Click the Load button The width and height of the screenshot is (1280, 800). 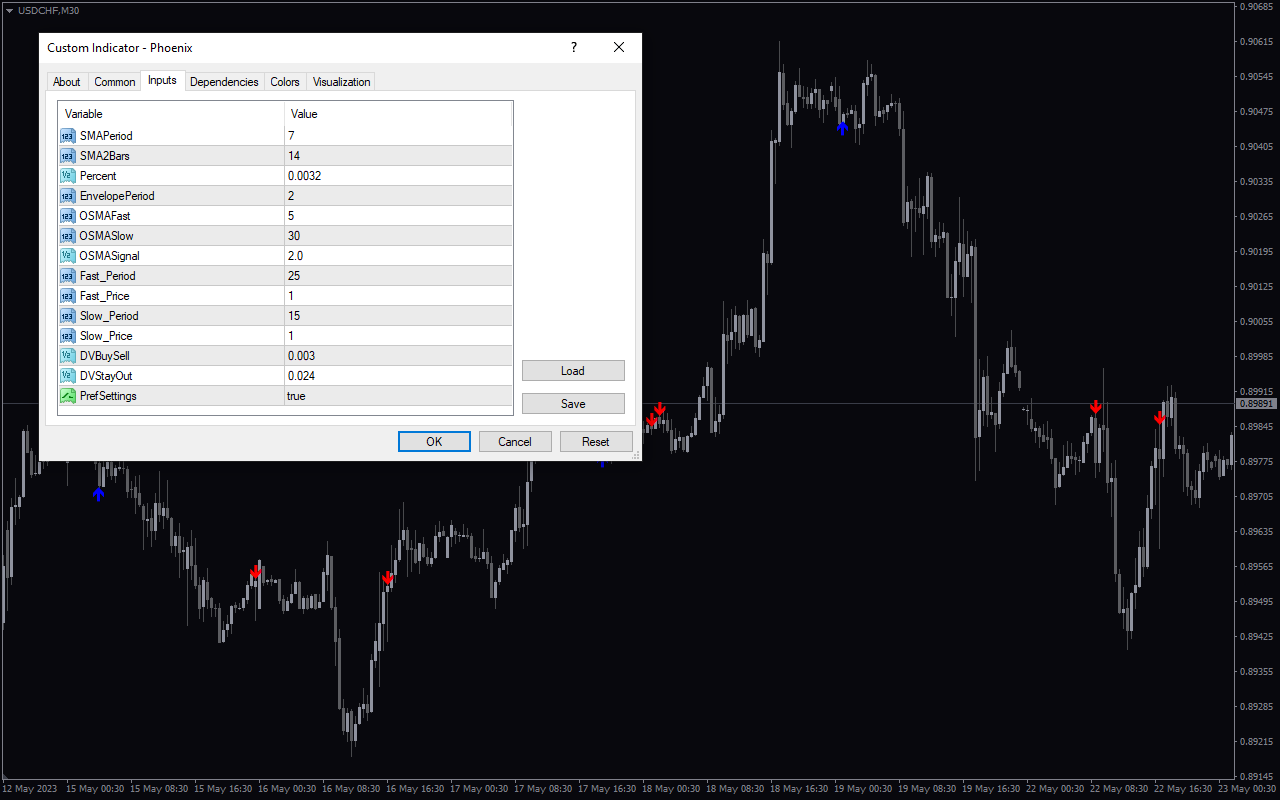[573, 371]
